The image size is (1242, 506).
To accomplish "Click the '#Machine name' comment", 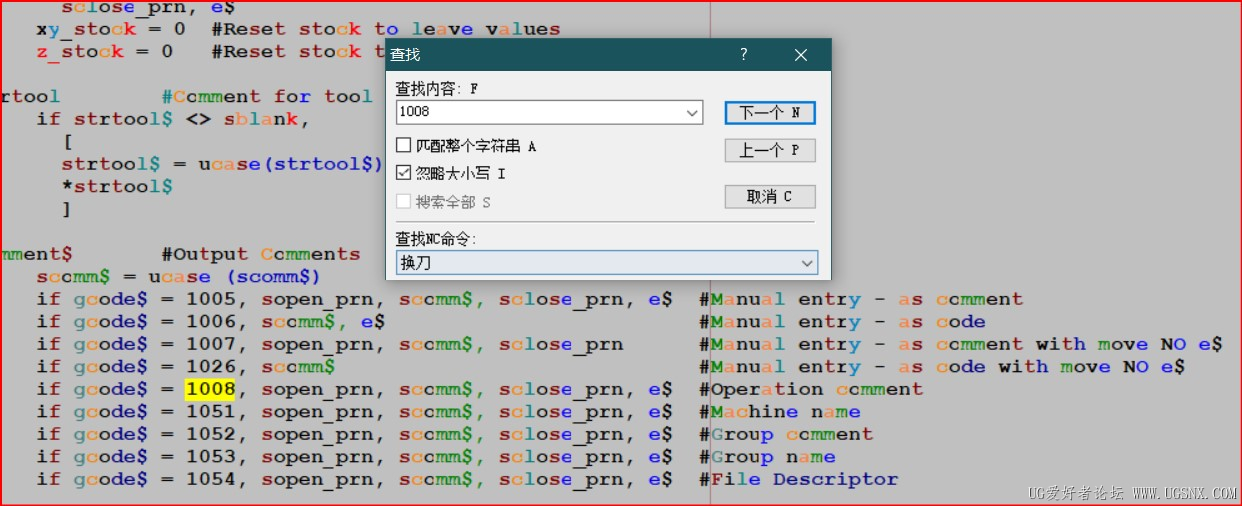I will (780, 412).
